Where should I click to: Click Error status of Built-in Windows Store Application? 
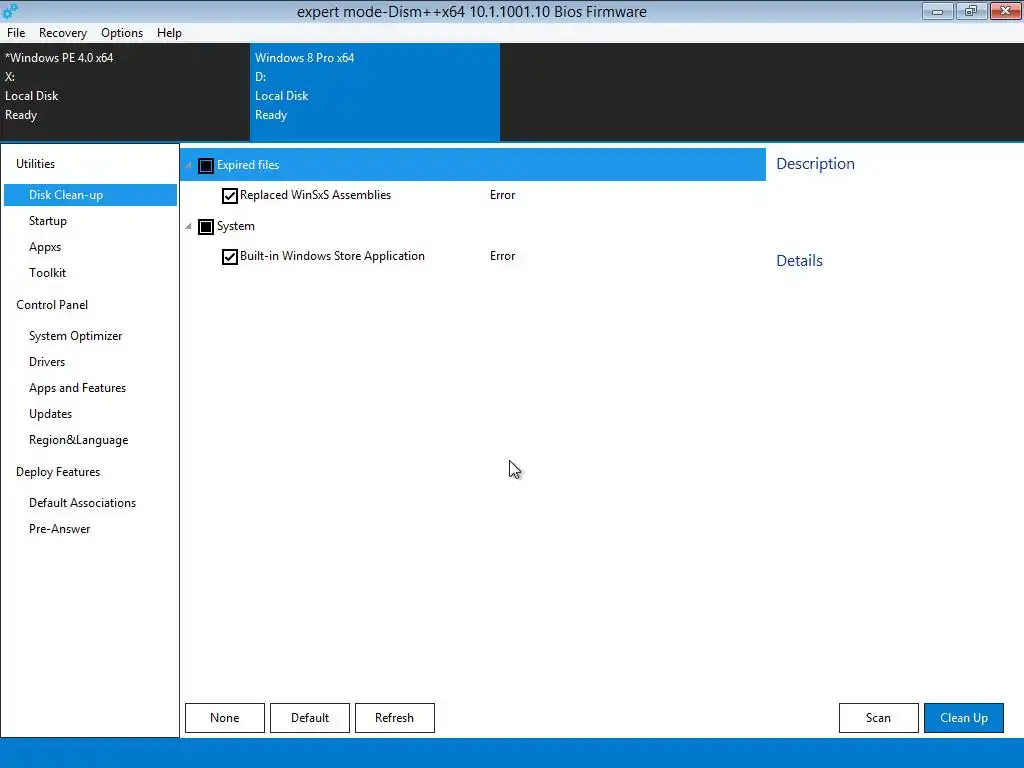[x=502, y=256]
